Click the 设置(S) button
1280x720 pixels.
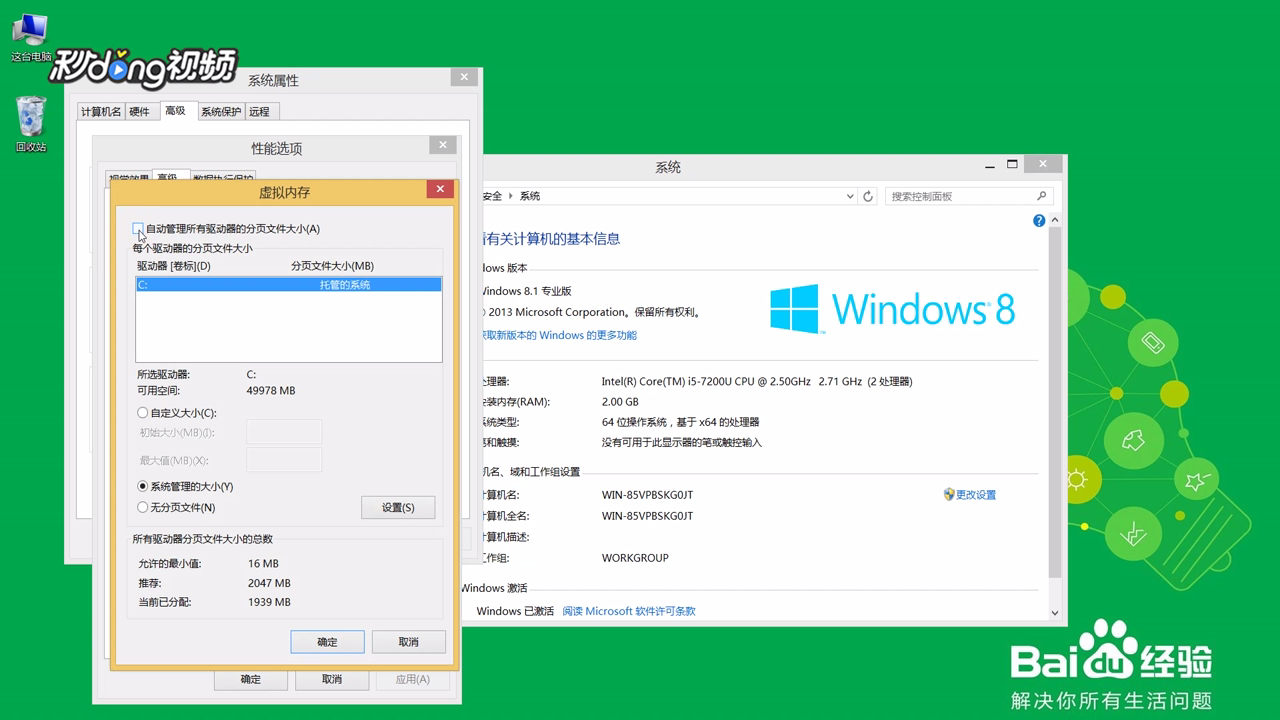click(x=398, y=508)
